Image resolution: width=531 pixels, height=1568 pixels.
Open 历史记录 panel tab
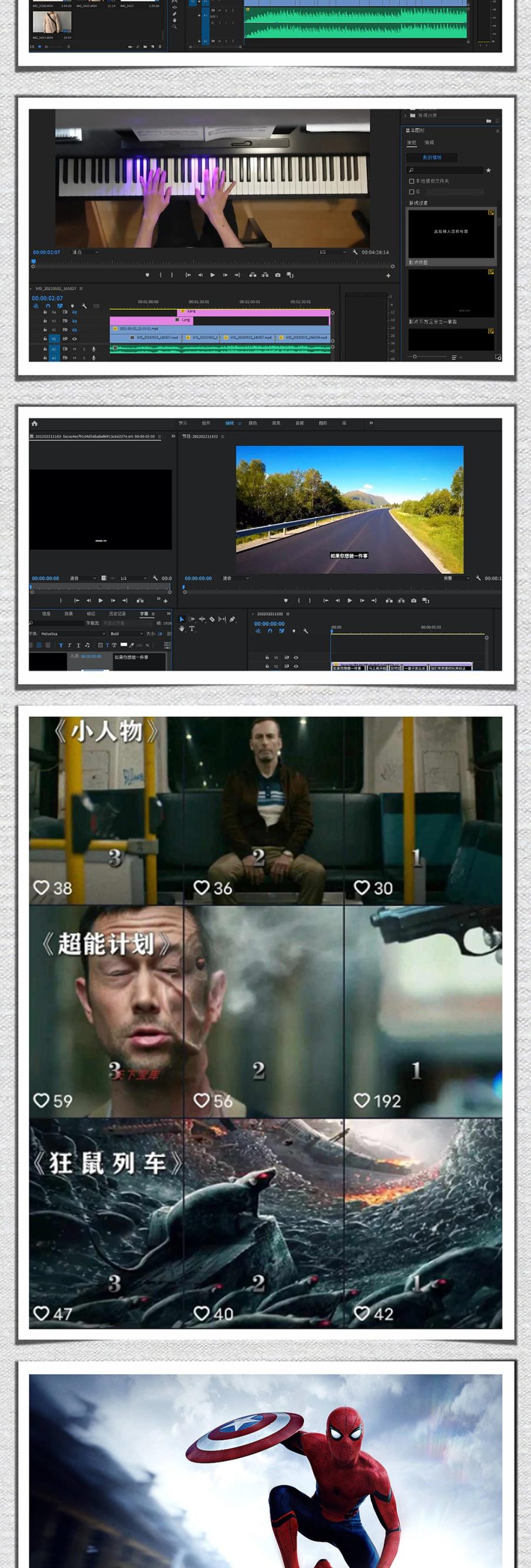coord(118,614)
